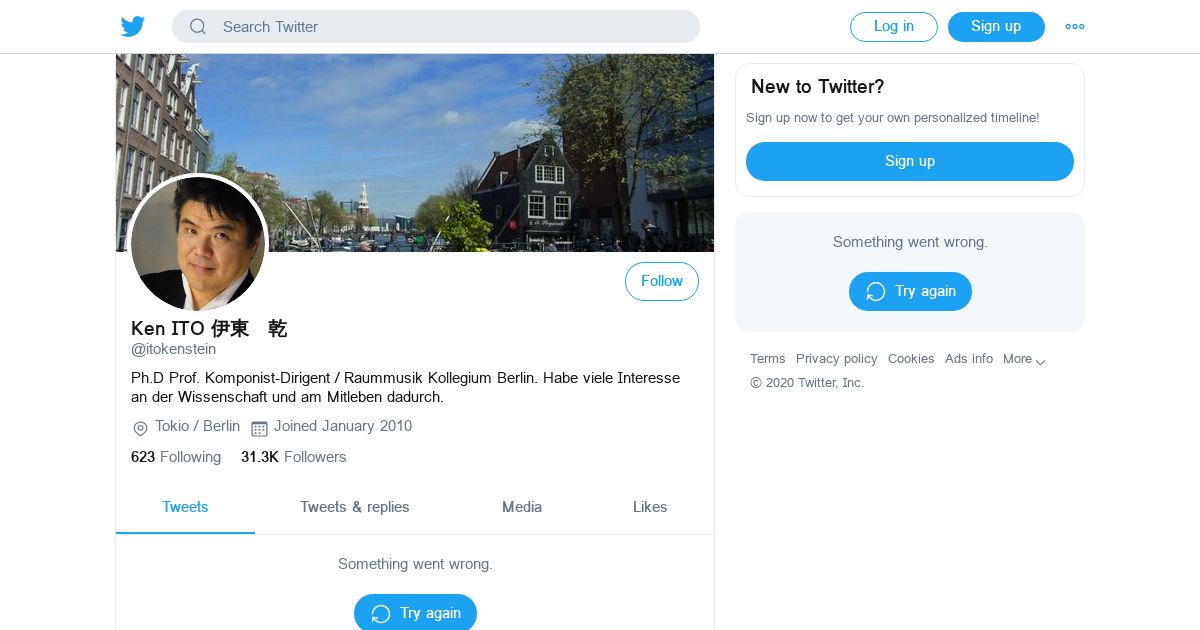Image resolution: width=1200 pixels, height=630 pixels.
Task: Open the Media tab
Action: click(x=522, y=507)
